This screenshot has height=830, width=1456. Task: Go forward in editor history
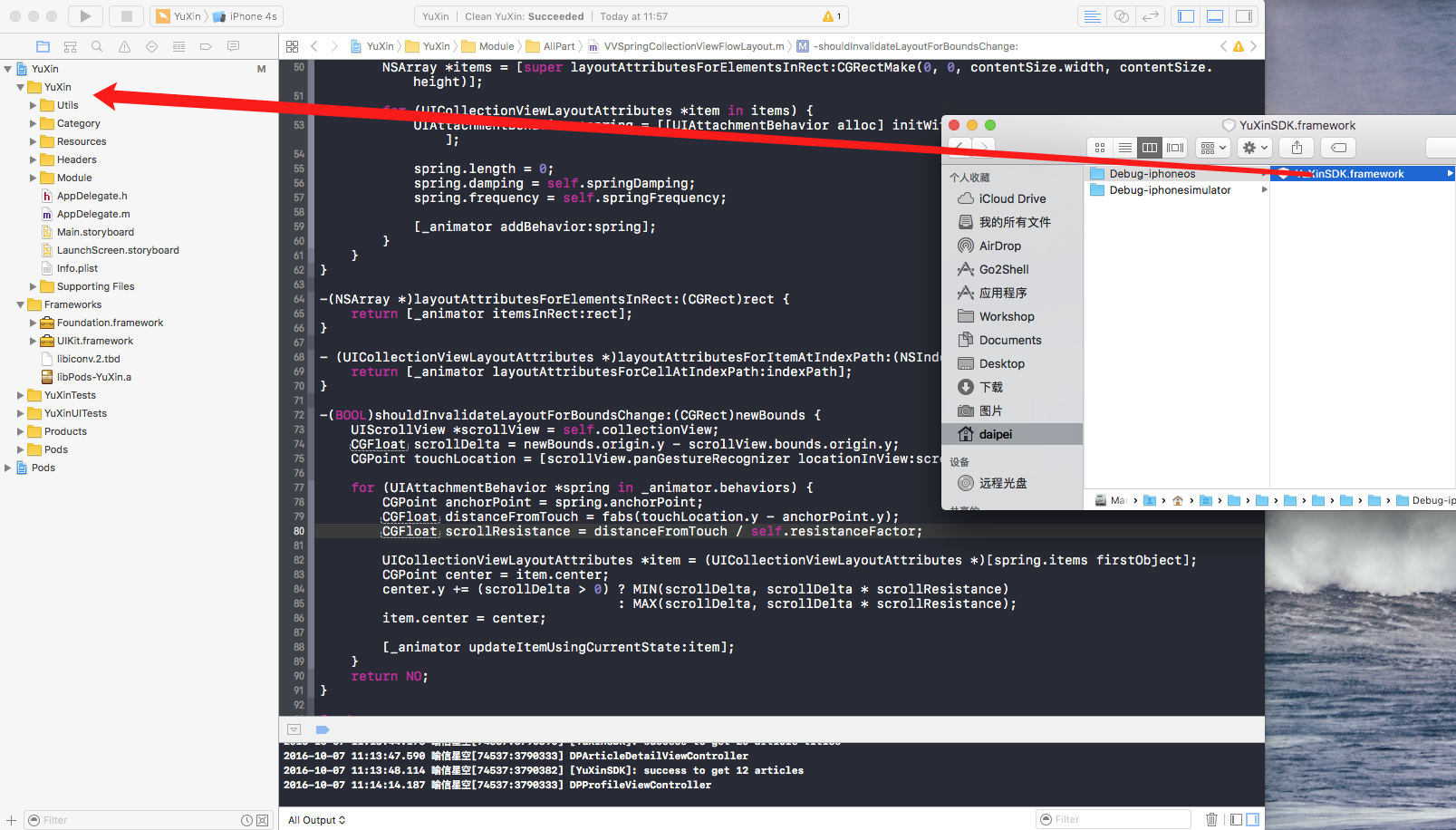click(x=334, y=46)
